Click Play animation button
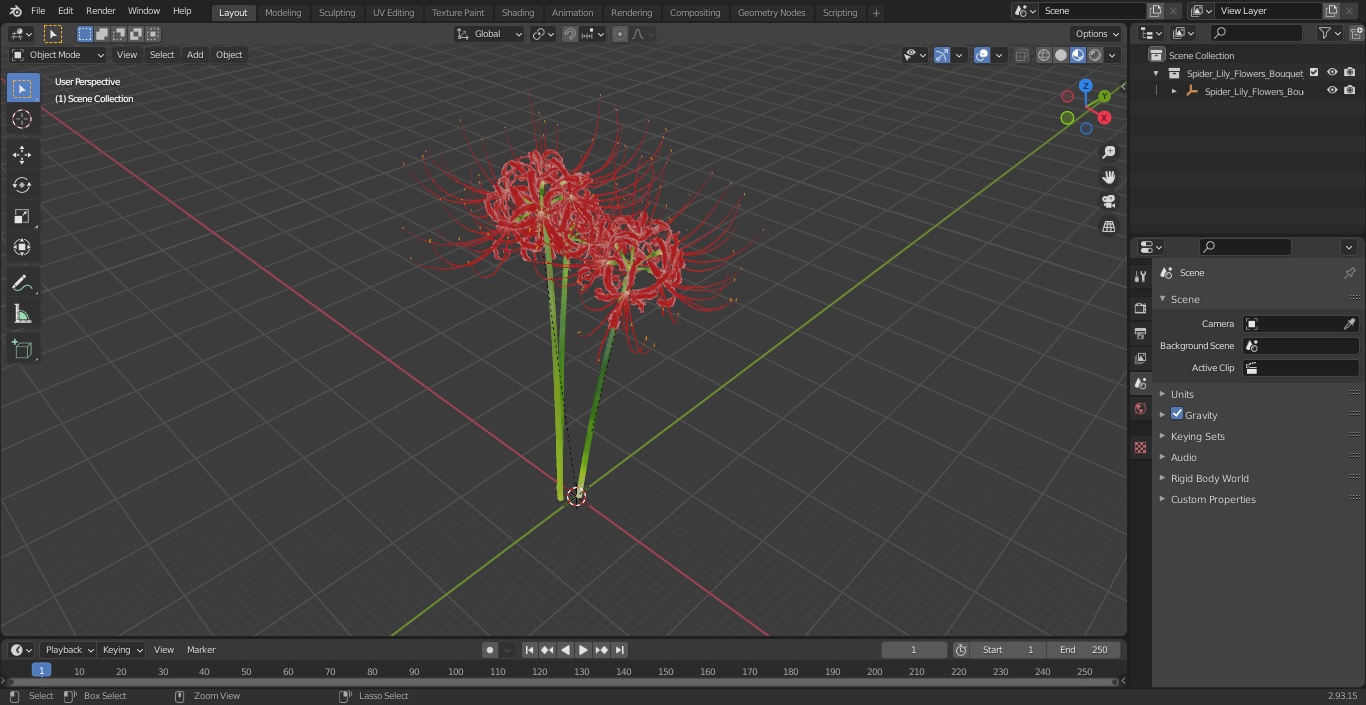 point(583,650)
